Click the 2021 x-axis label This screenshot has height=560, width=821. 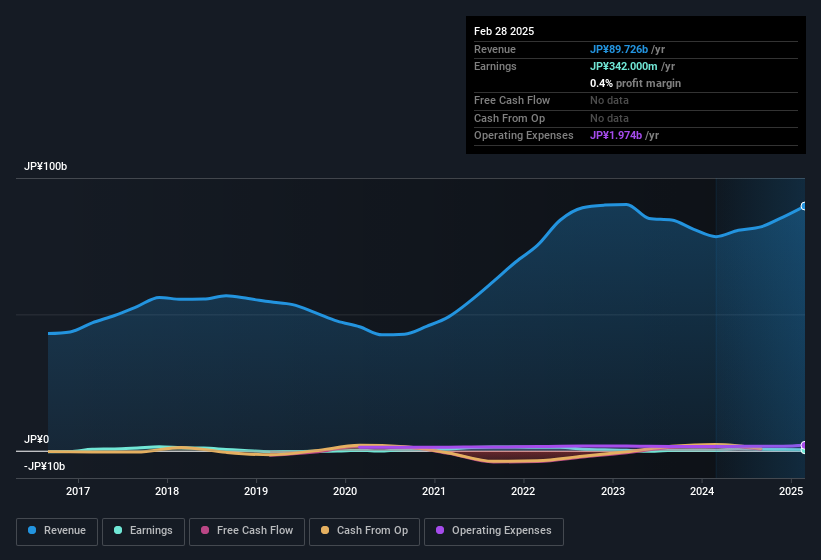pos(434,491)
